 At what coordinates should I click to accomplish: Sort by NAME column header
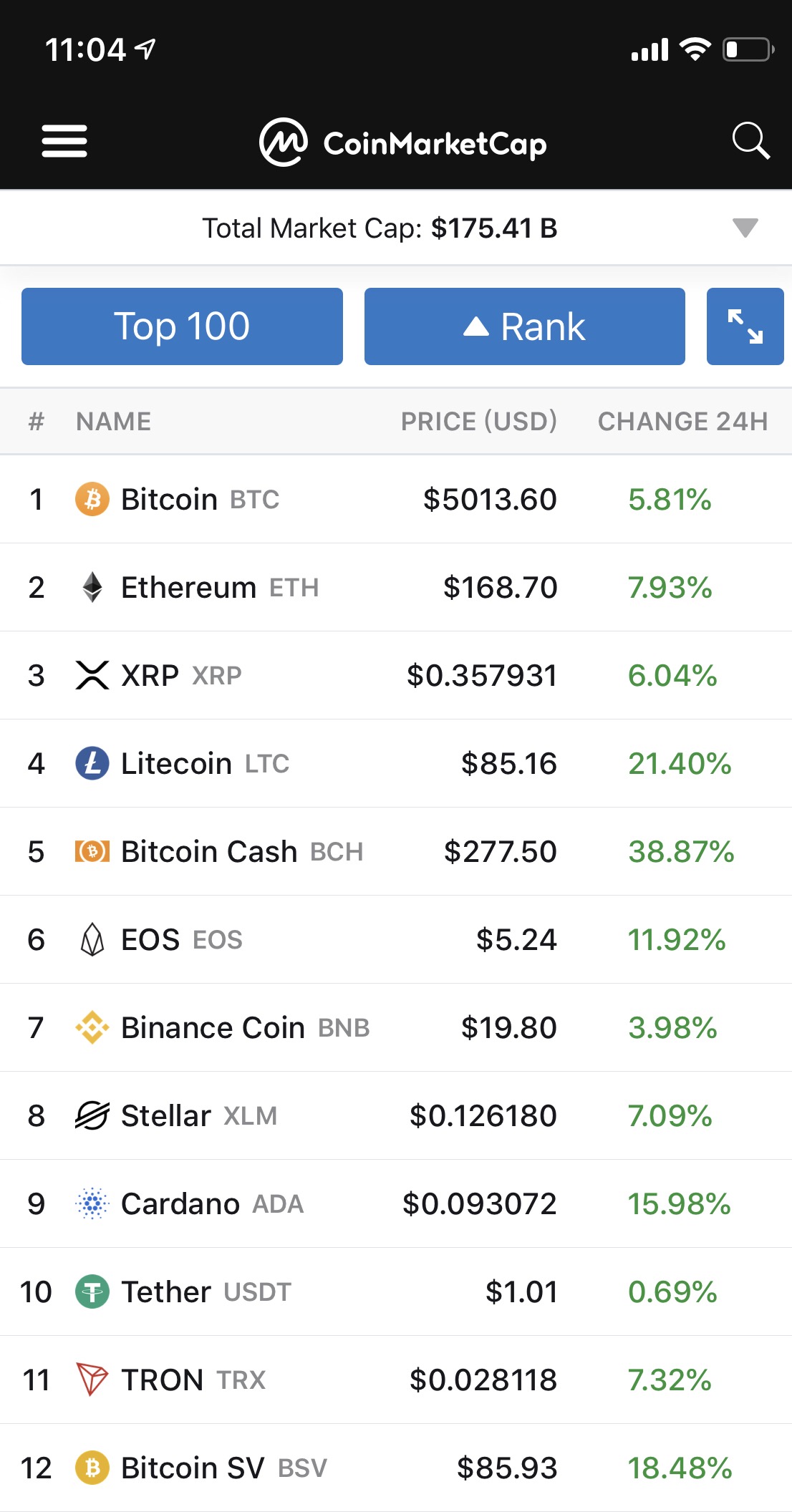click(114, 421)
